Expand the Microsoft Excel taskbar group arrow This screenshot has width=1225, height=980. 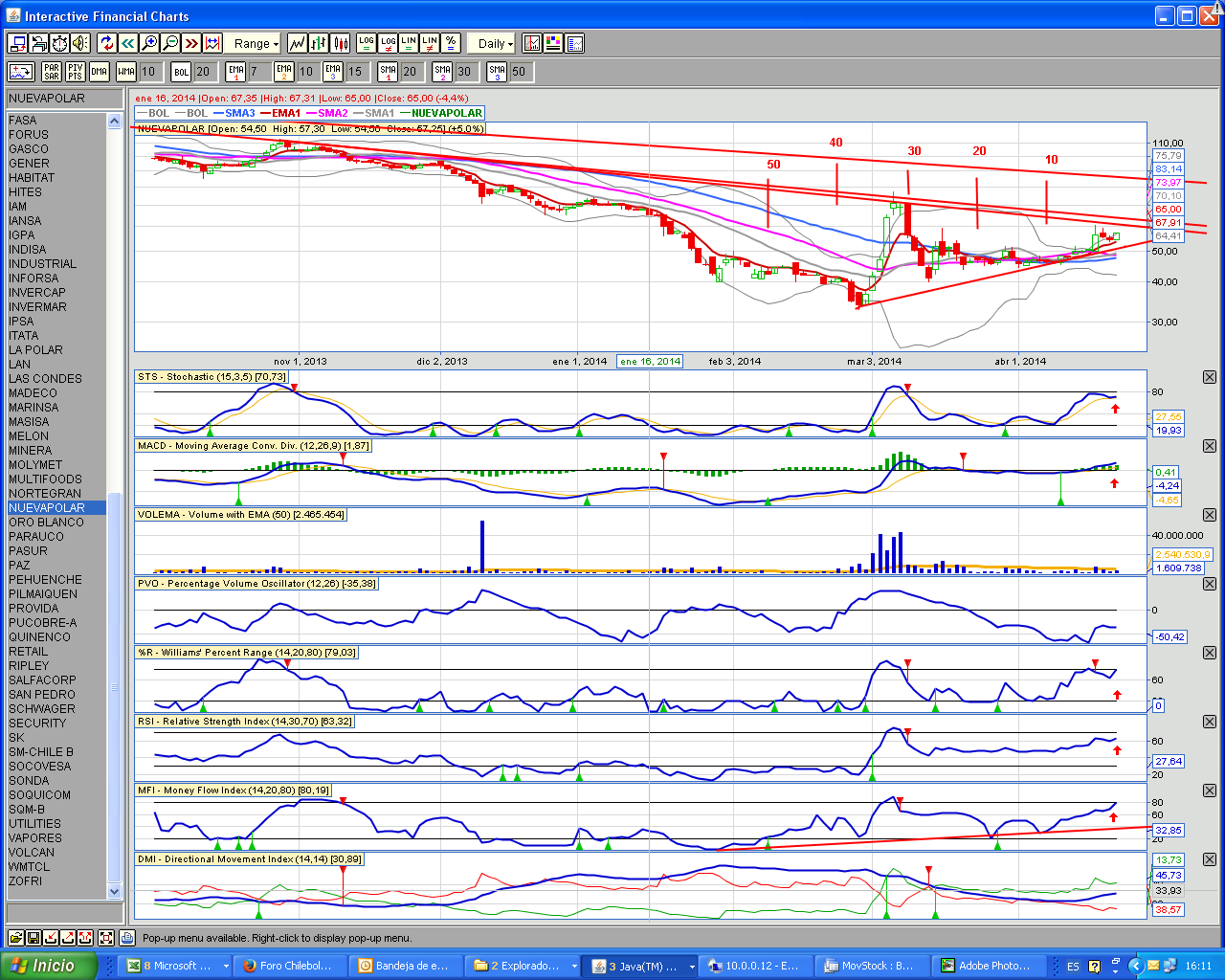[226, 967]
